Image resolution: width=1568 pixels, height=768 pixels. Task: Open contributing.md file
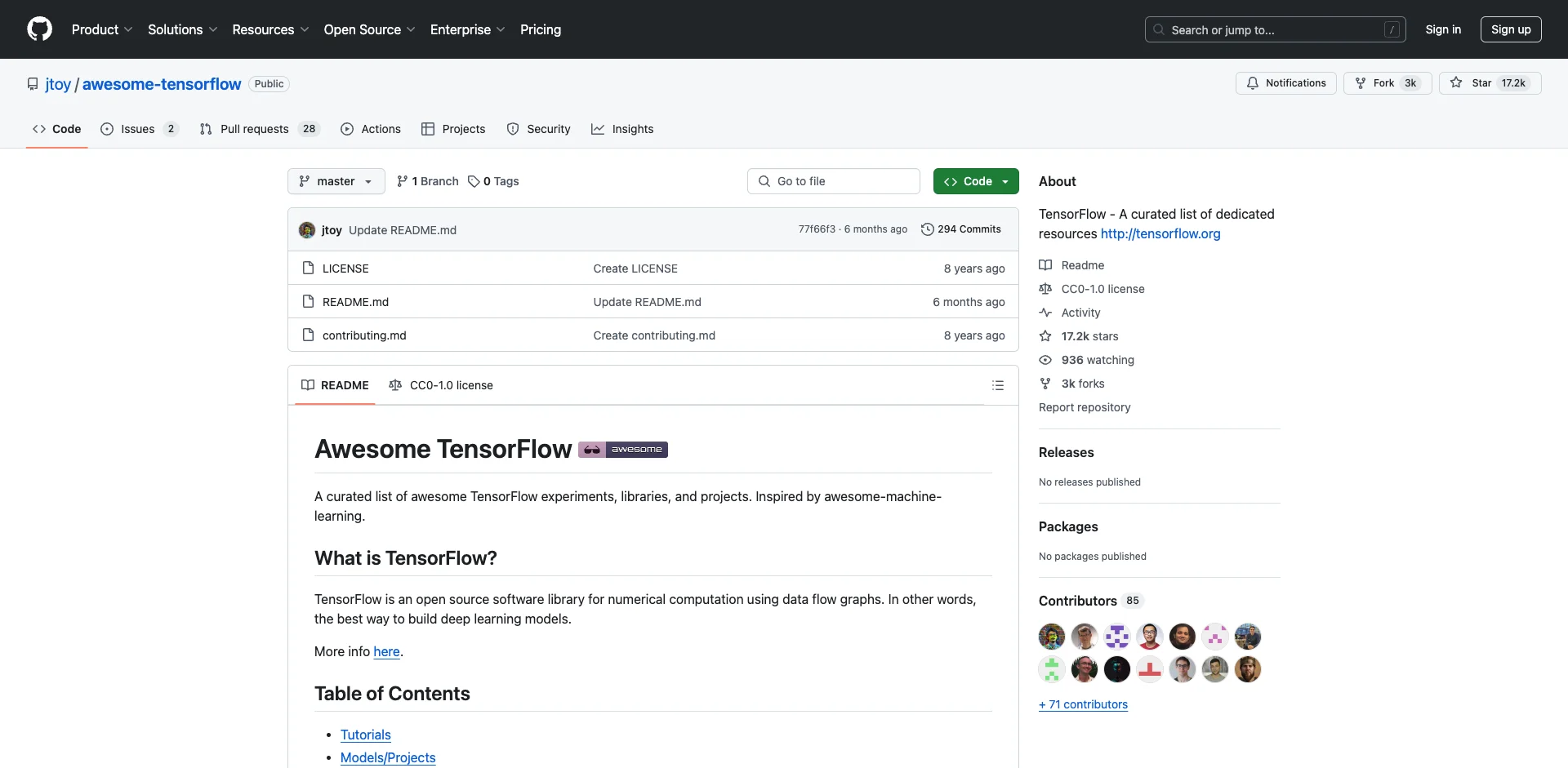point(364,335)
